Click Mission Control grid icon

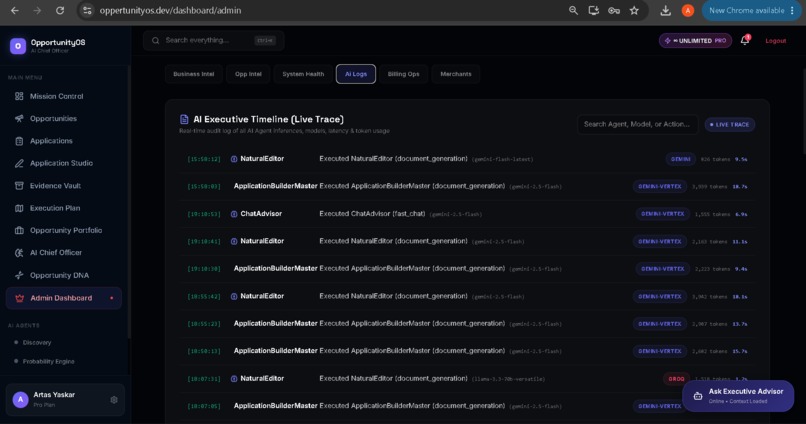(x=19, y=96)
